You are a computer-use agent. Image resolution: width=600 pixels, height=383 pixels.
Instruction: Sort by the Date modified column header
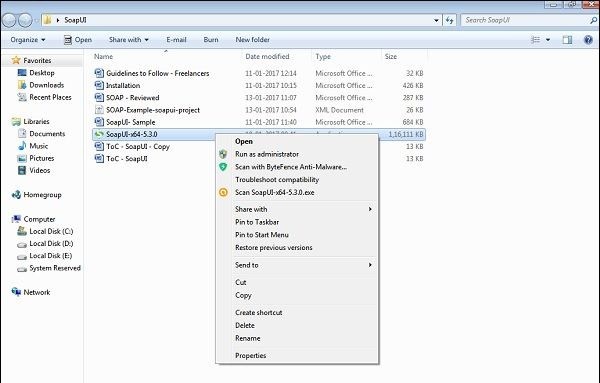click(x=267, y=57)
